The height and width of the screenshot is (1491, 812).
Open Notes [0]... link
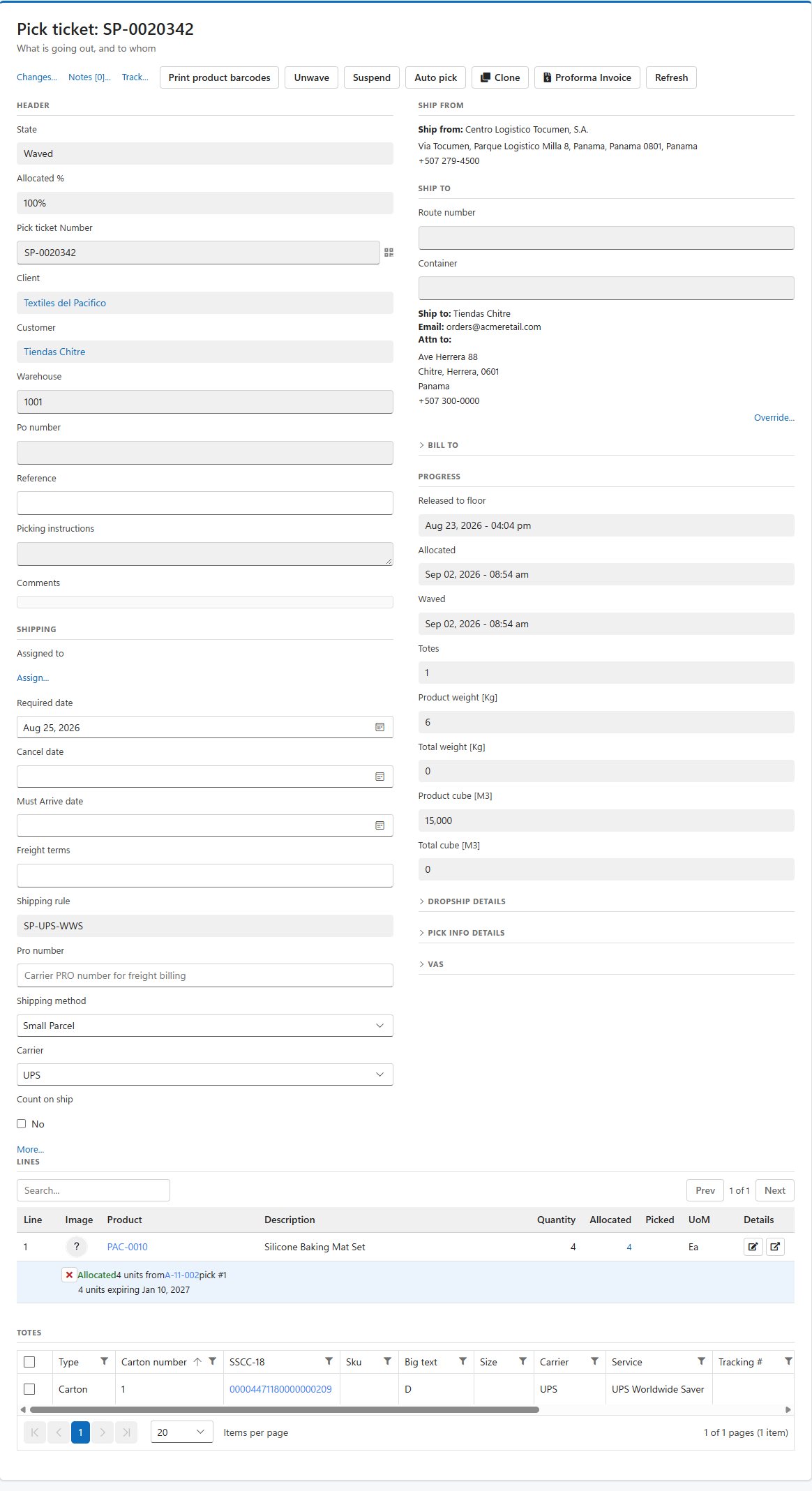pos(89,77)
